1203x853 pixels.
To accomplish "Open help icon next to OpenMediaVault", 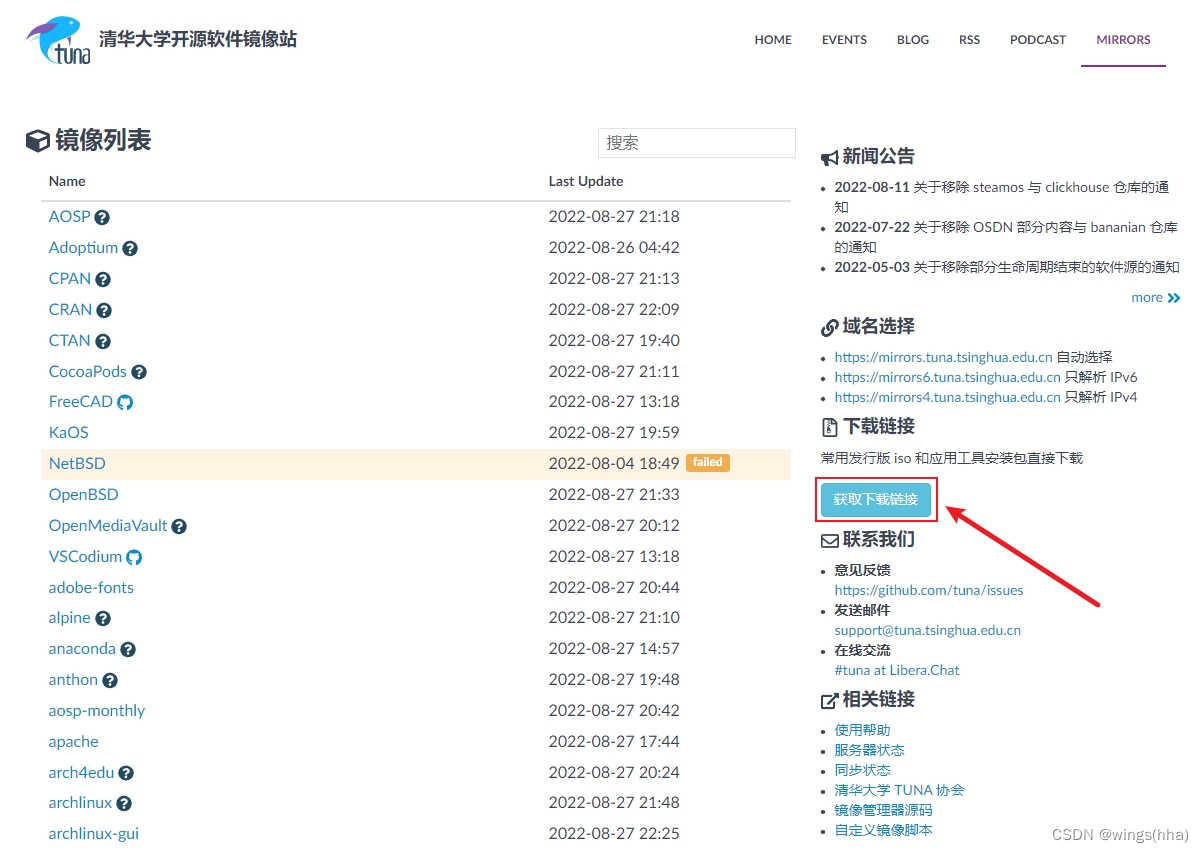I will (x=179, y=526).
